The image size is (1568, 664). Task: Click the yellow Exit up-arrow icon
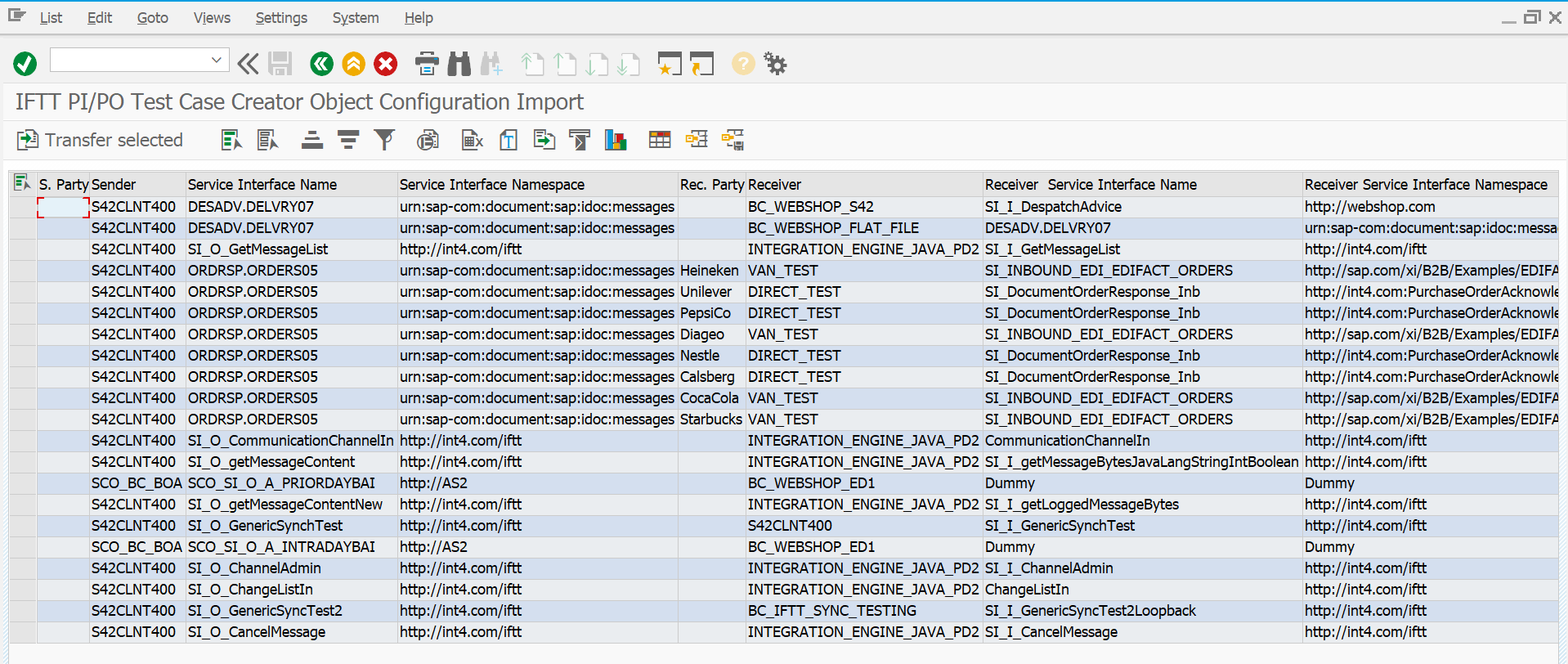point(353,64)
